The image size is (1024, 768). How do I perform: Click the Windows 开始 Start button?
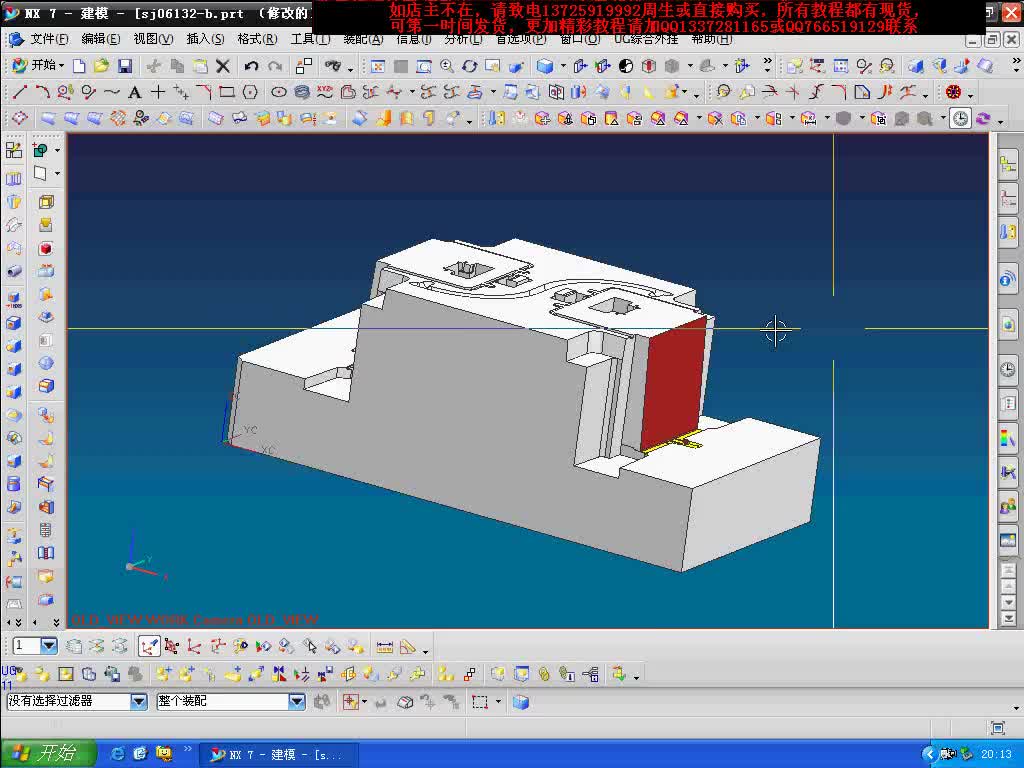coord(48,754)
